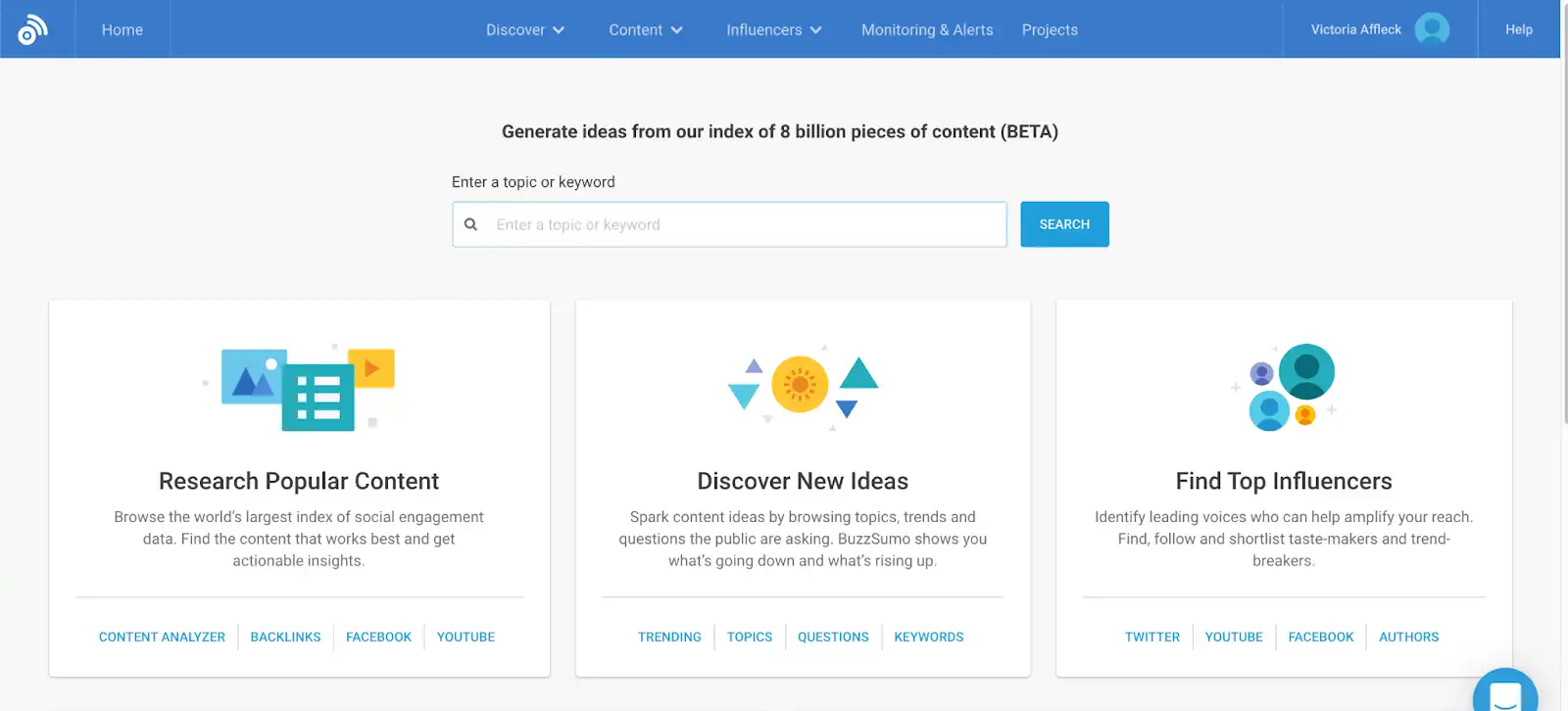Viewport: 1568px width, 711px height.
Task: Open FACEBOOK under Find Top Influencers
Action: pyautogui.click(x=1321, y=637)
